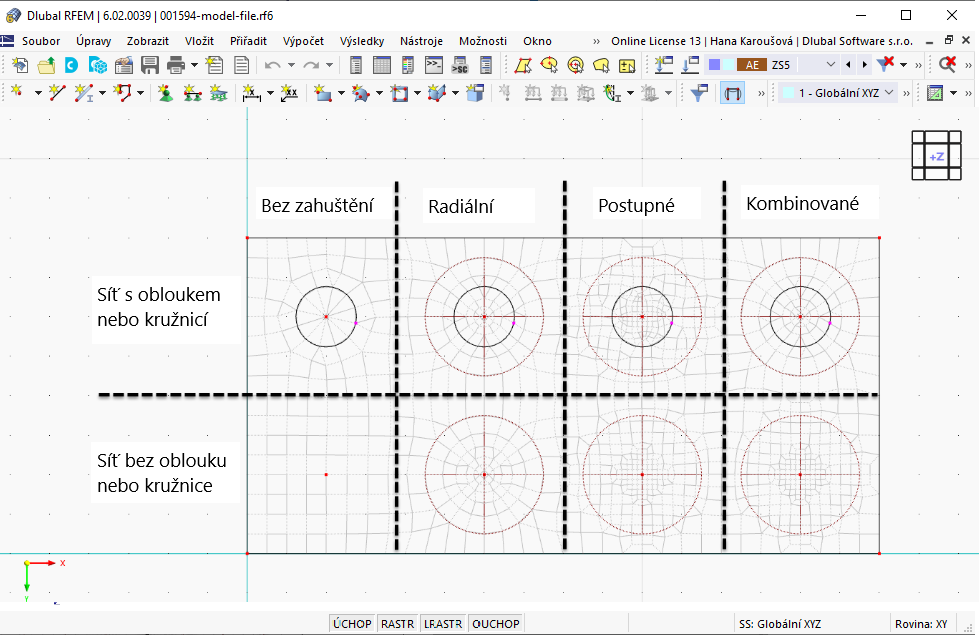Insert a new dimension tool

click(x=251, y=93)
